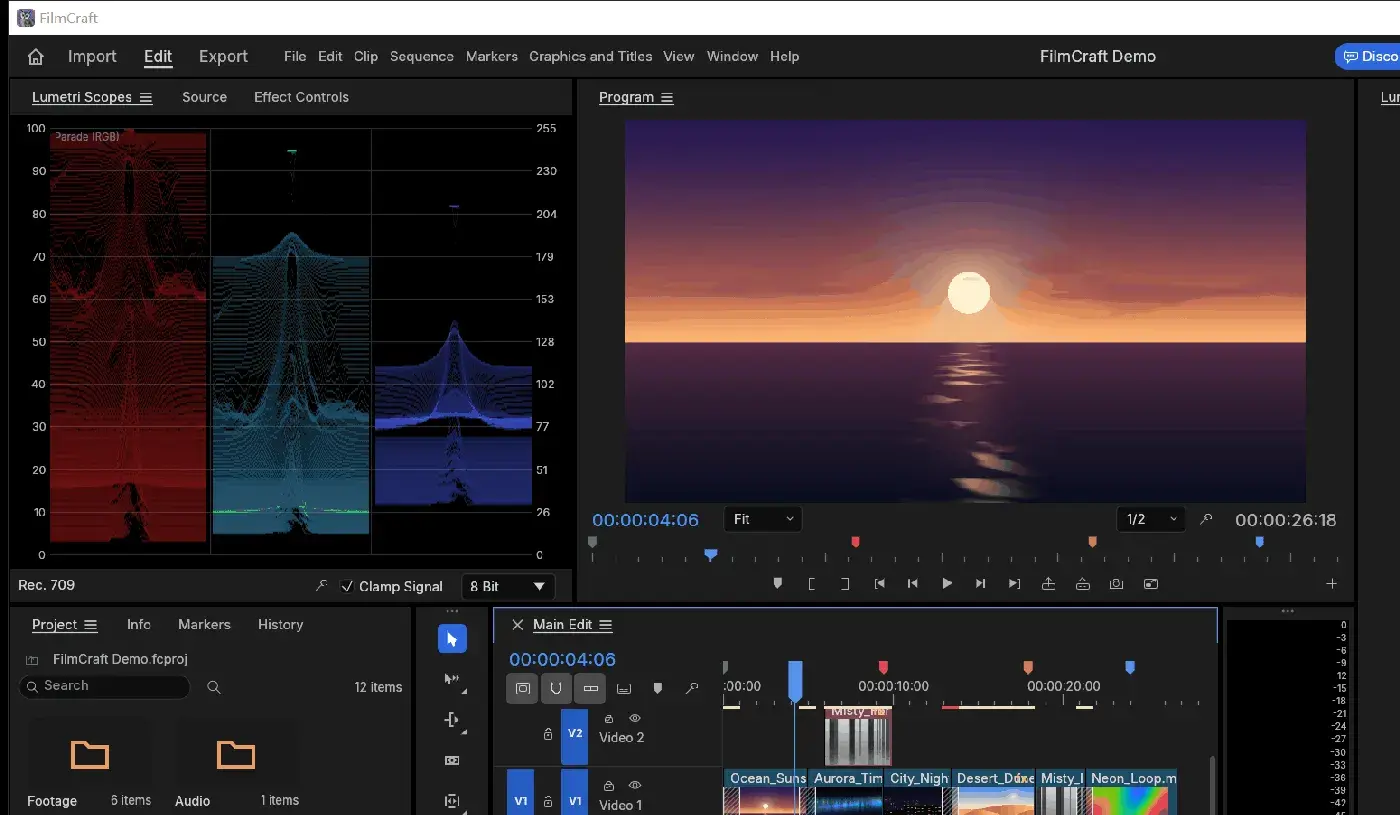Export a frame with the camera icon
This screenshot has width=1400, height=815.
(1116, 584)
